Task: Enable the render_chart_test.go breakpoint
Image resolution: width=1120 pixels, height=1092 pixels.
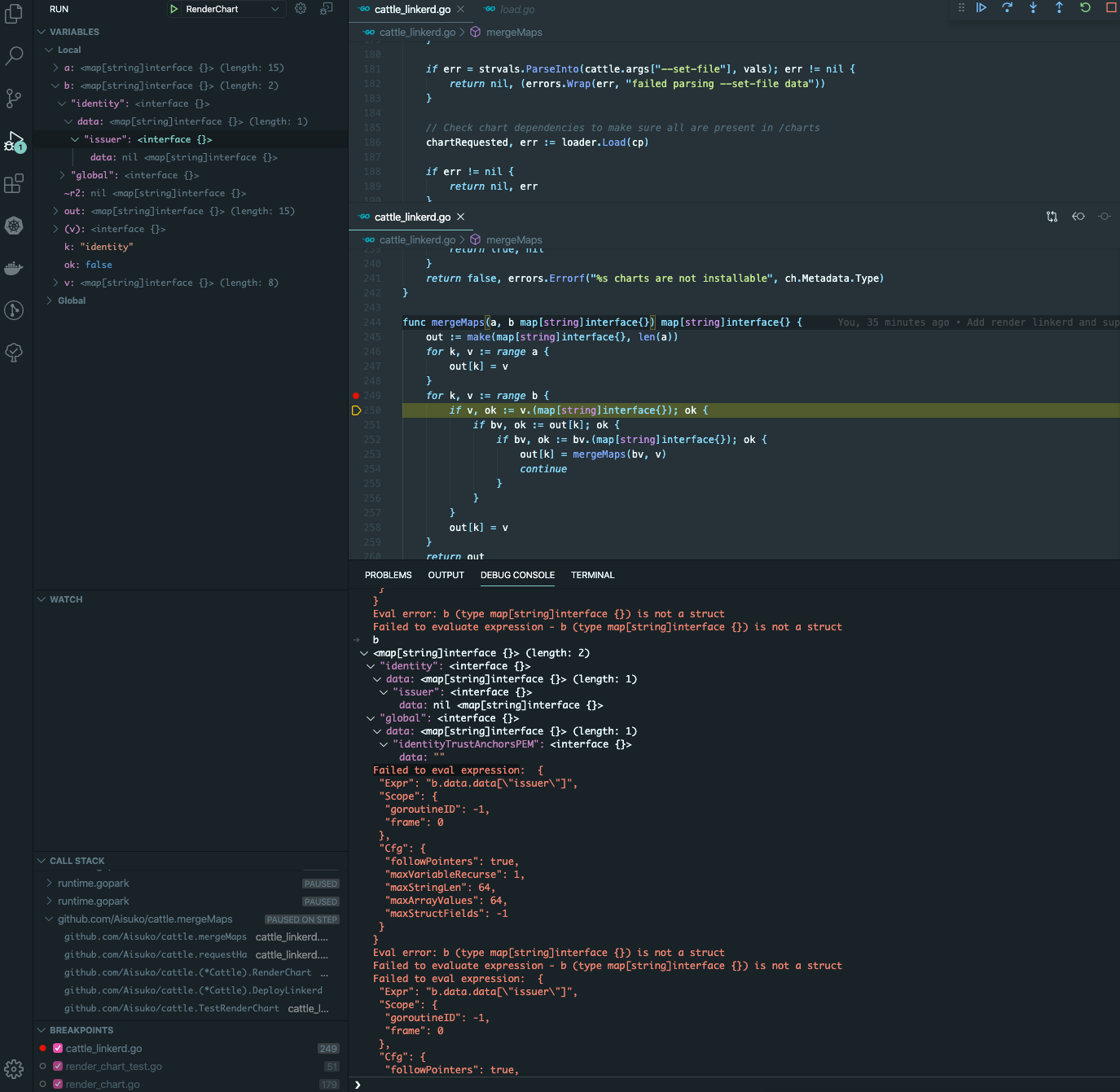Action: [x=57, y=1066]
